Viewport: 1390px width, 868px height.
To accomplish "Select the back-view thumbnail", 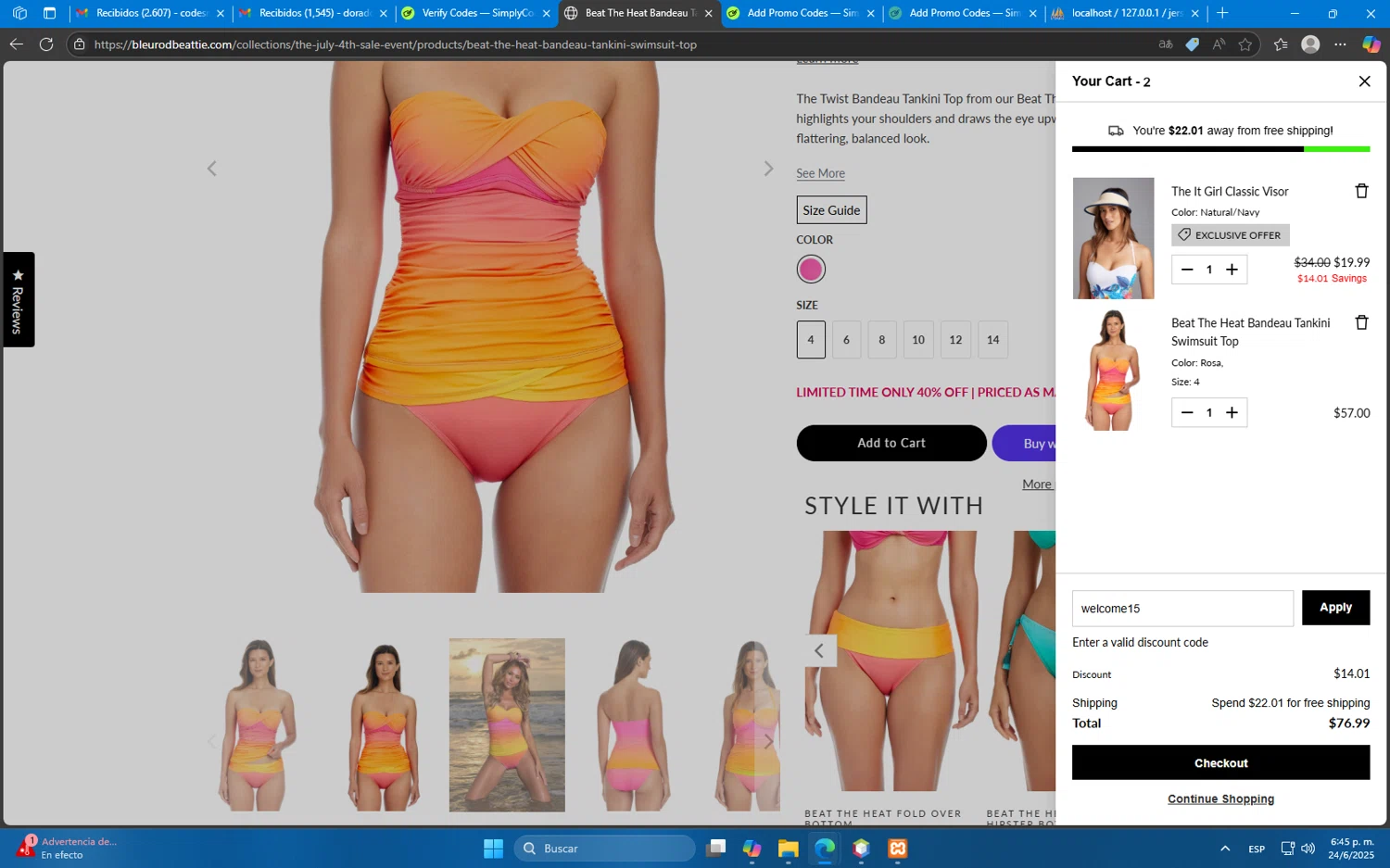I will 632,725.
